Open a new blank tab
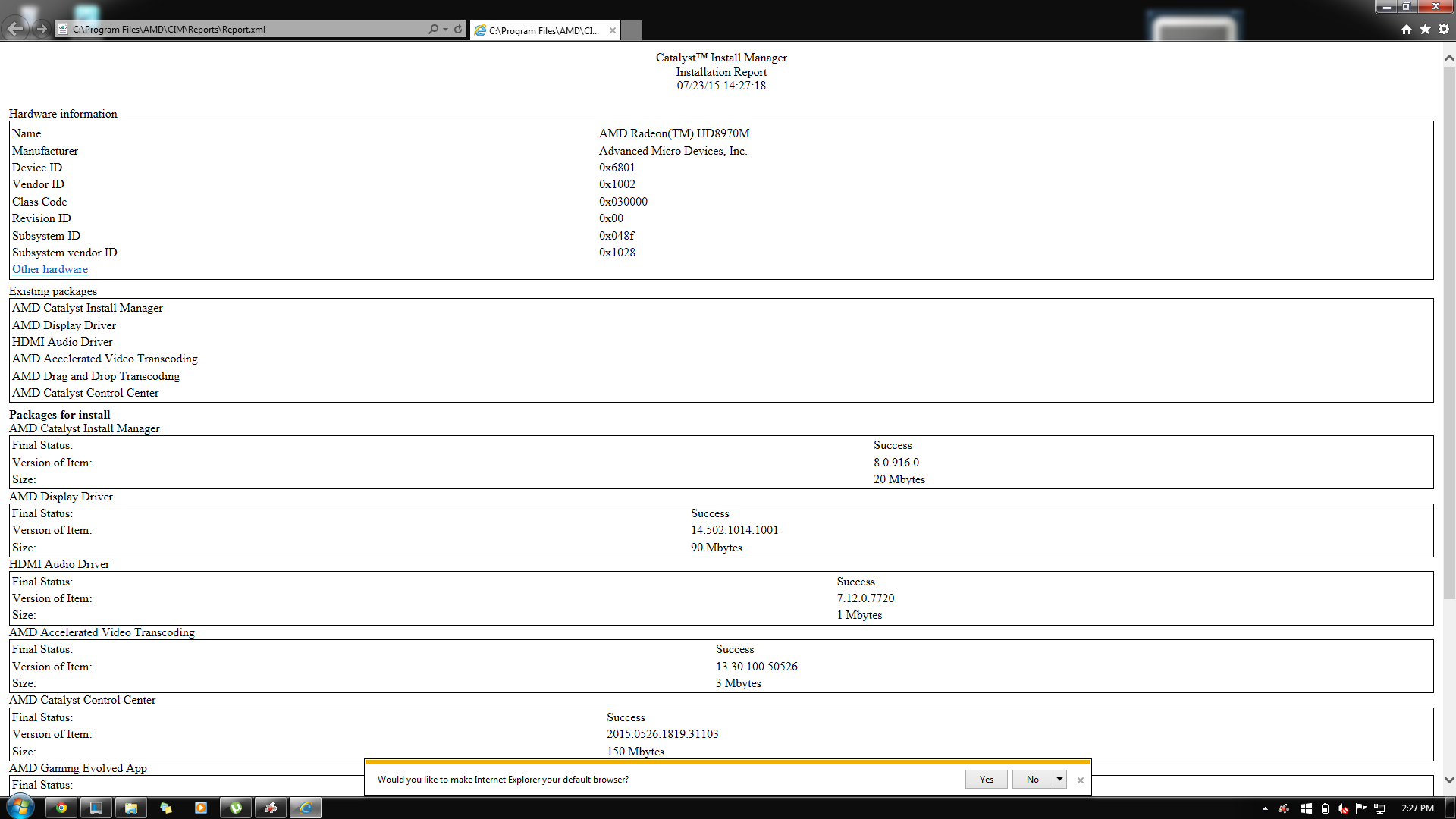1456x819 pixels. (x=632, y=30)
